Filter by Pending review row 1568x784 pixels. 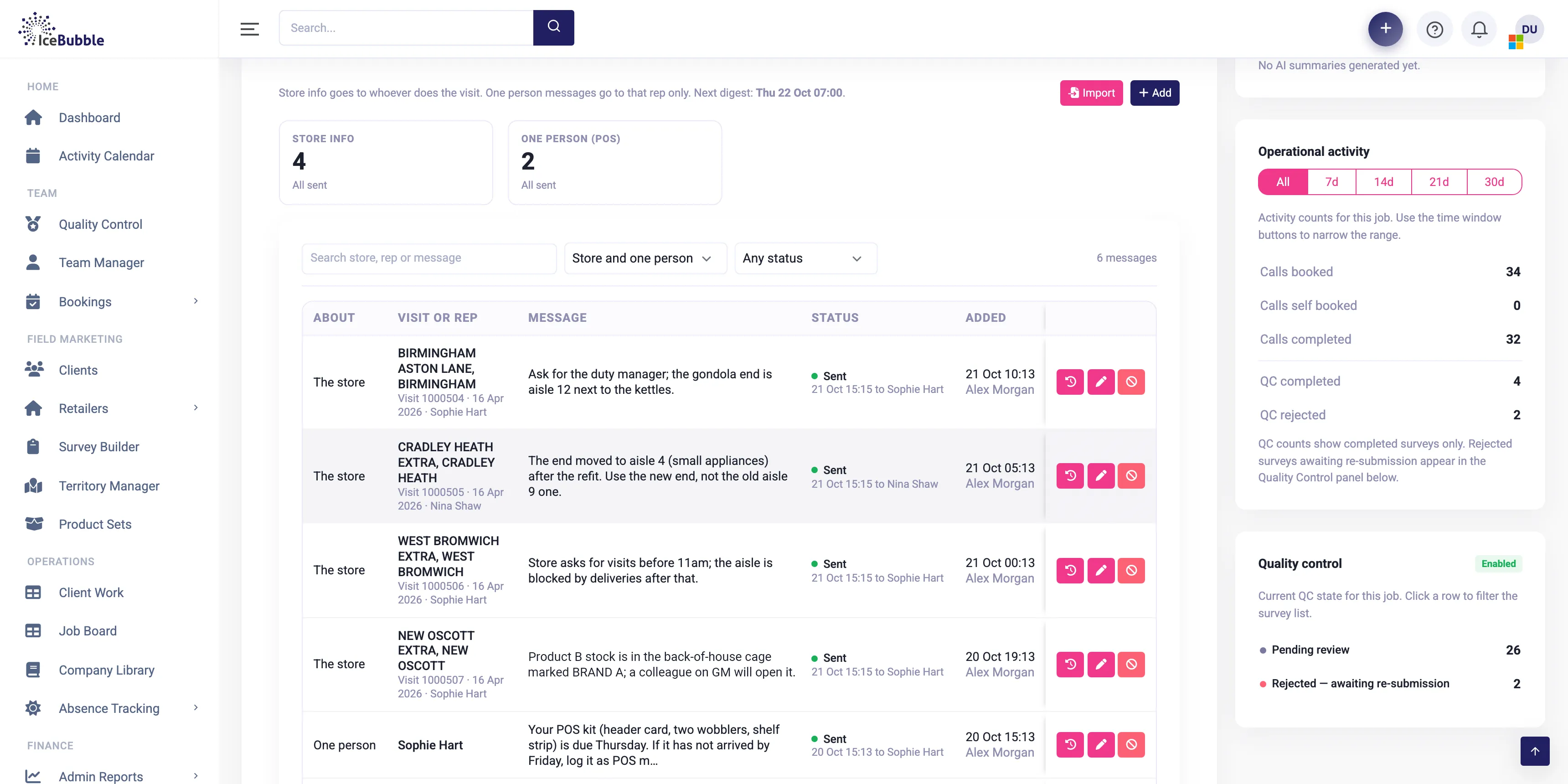coord(1390,650)
